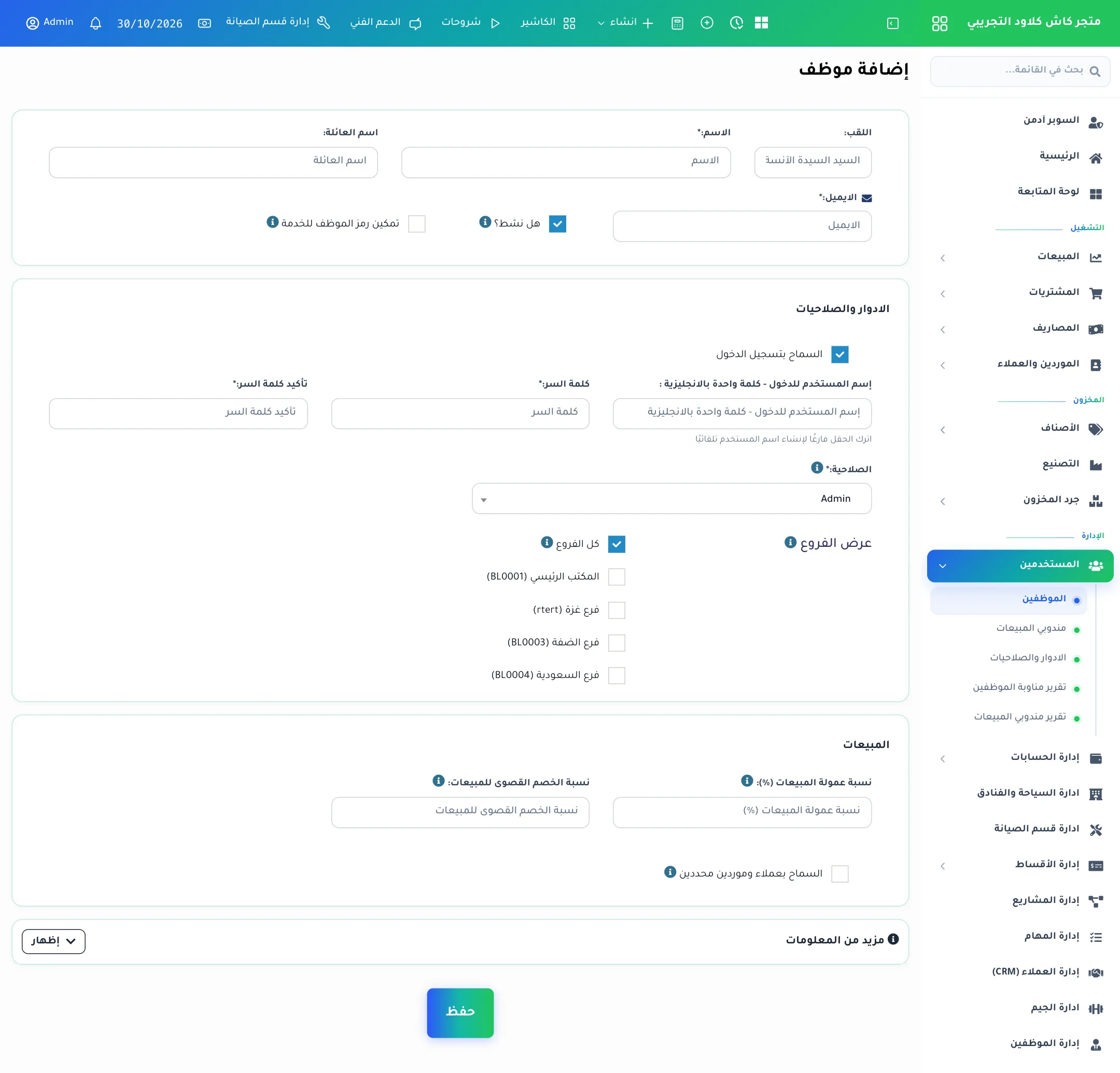Viewport: 1120px width, 1073px height.
Task: Click the الايميل input field
Action: [x=741, y=226]
